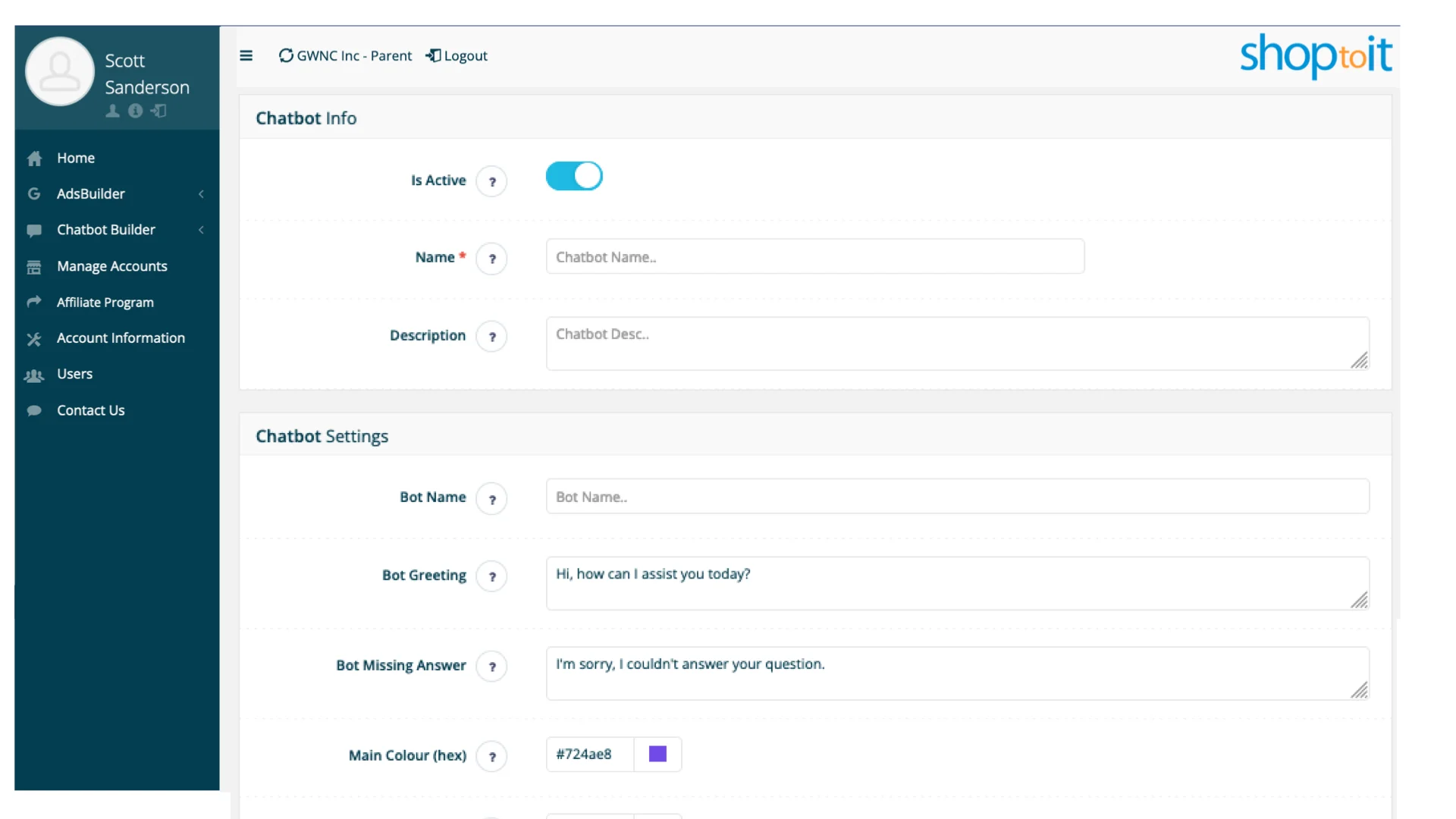Open the Home menu item
The image size is (1456, 819).
75,158
